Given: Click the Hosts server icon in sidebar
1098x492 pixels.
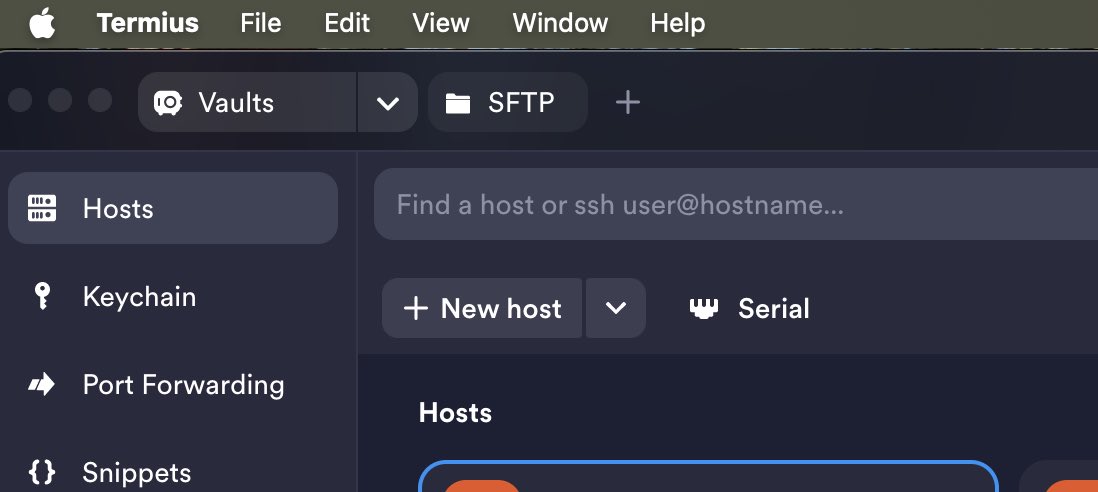Looking at the screenshot, I should click(42, 209).
